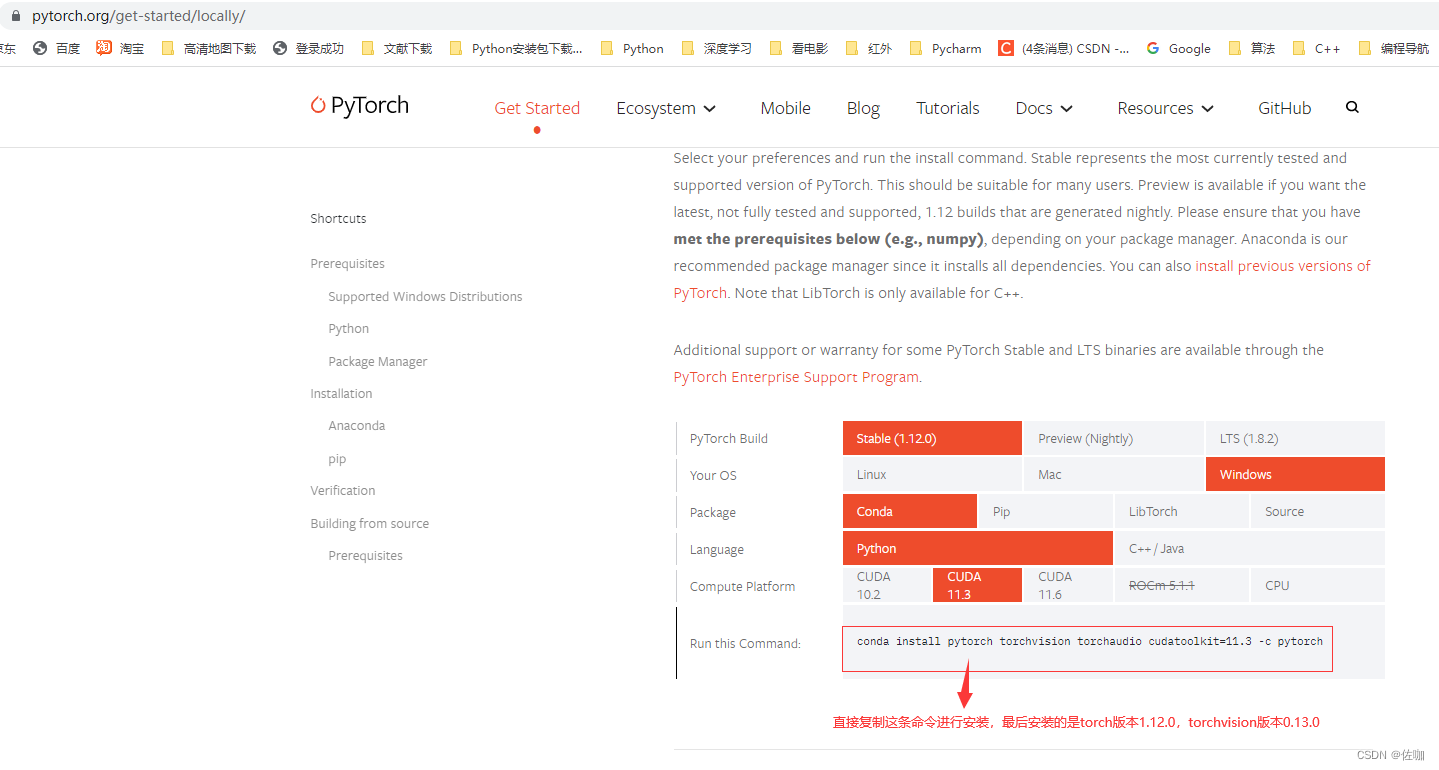
Task: Jump to Verification shortcut
Action: (343, 490)
